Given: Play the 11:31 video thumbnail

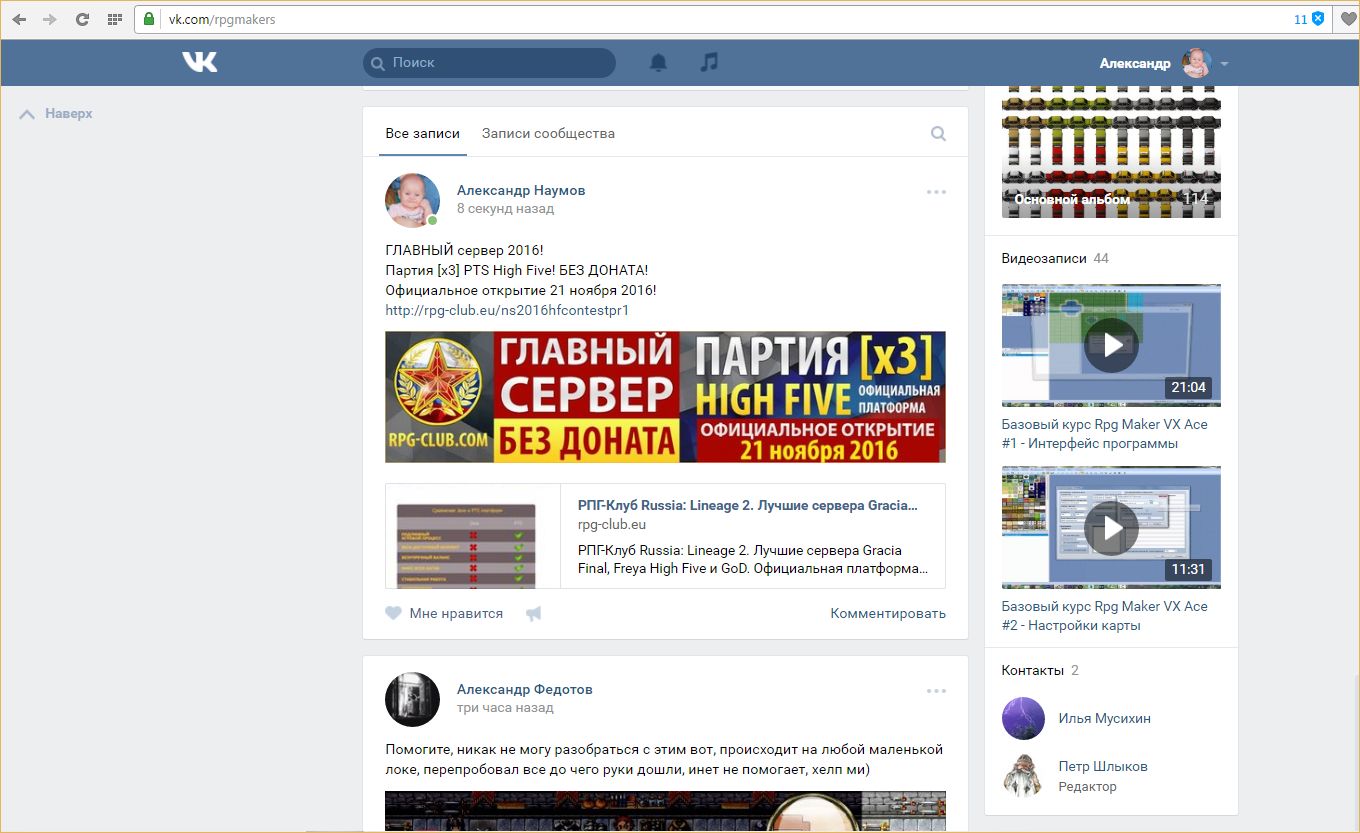Looking at the screenshot, I should pyautogui.click(x=1111, y=527).
